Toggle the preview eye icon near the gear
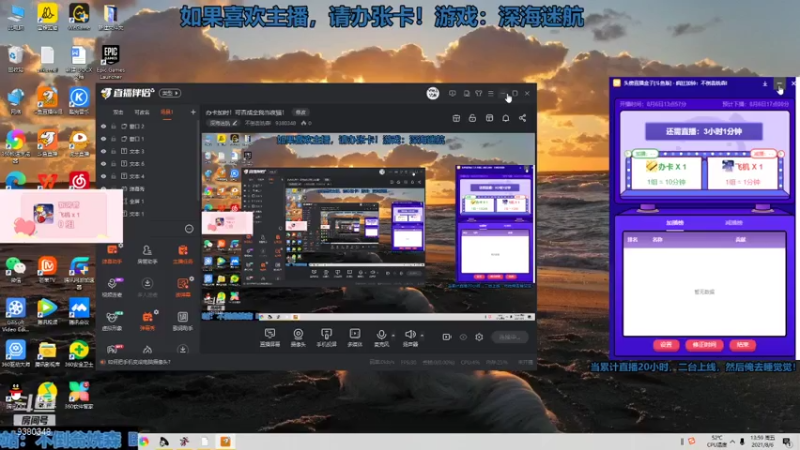The width and height of the screenshot is (800, 450). tap(463, 337)
